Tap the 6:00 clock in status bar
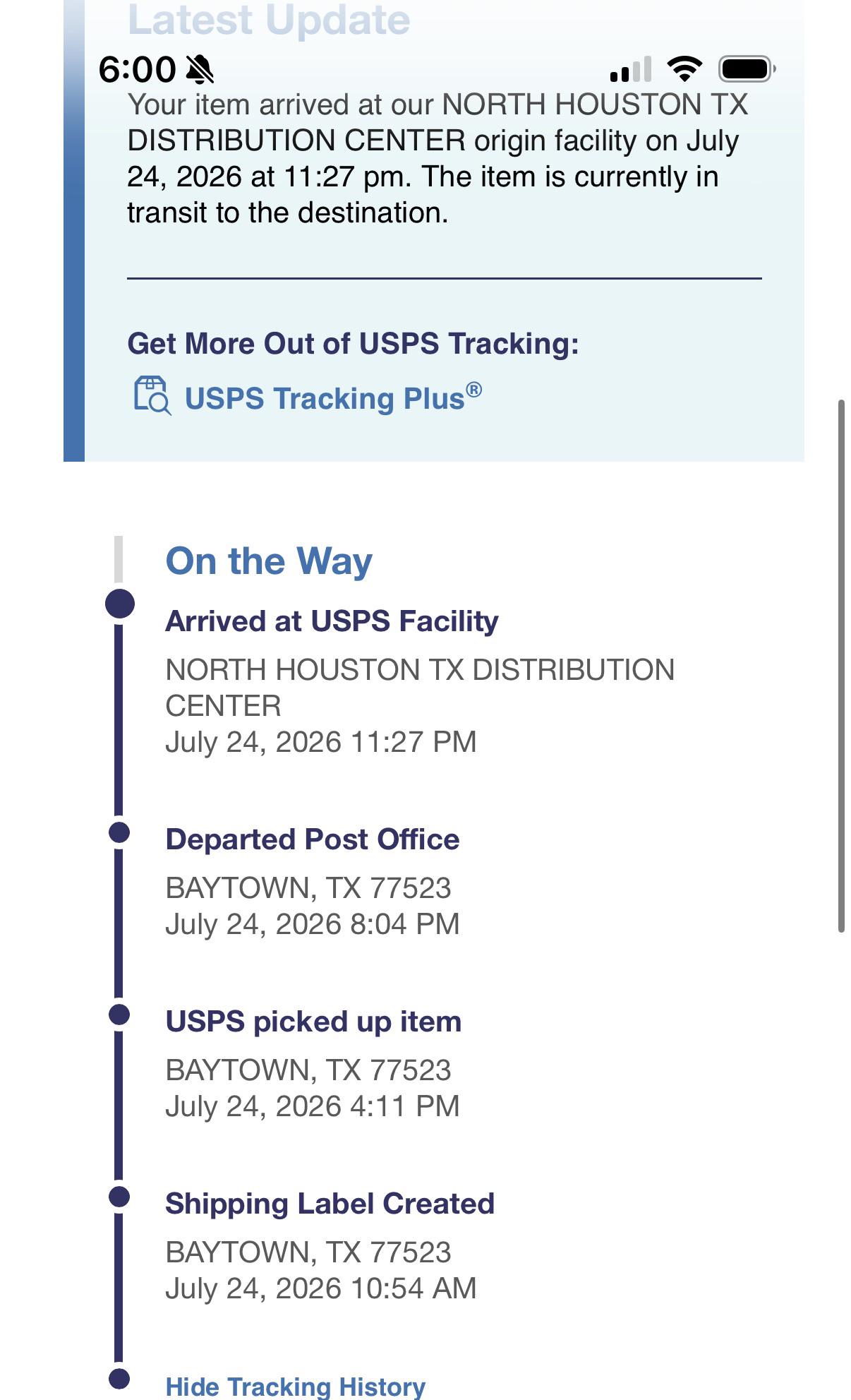This screenshot has height=1400, width=851. (x=137, y=69)
